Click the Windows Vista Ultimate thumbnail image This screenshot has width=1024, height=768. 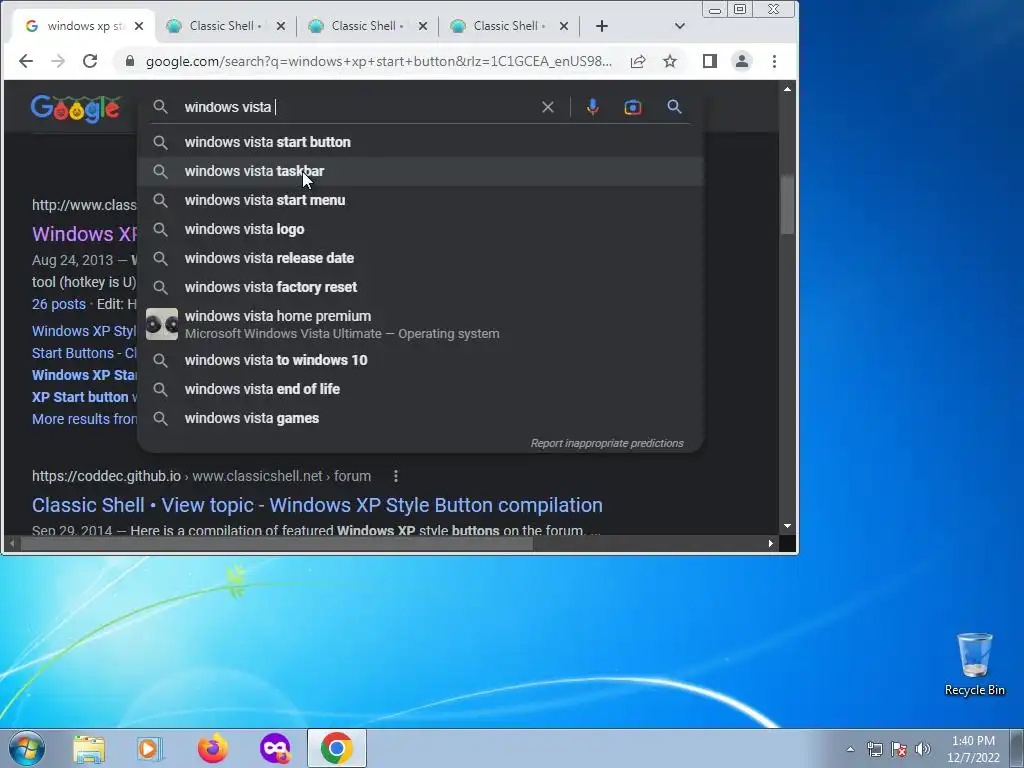pyautogui.click(x=161, y=324)
